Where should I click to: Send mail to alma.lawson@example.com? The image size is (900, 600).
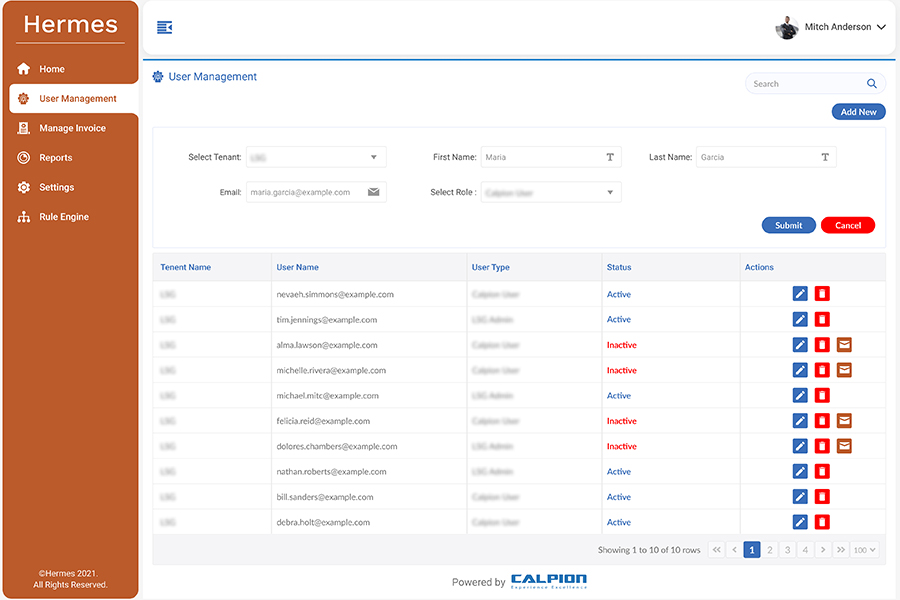(844, 345)
